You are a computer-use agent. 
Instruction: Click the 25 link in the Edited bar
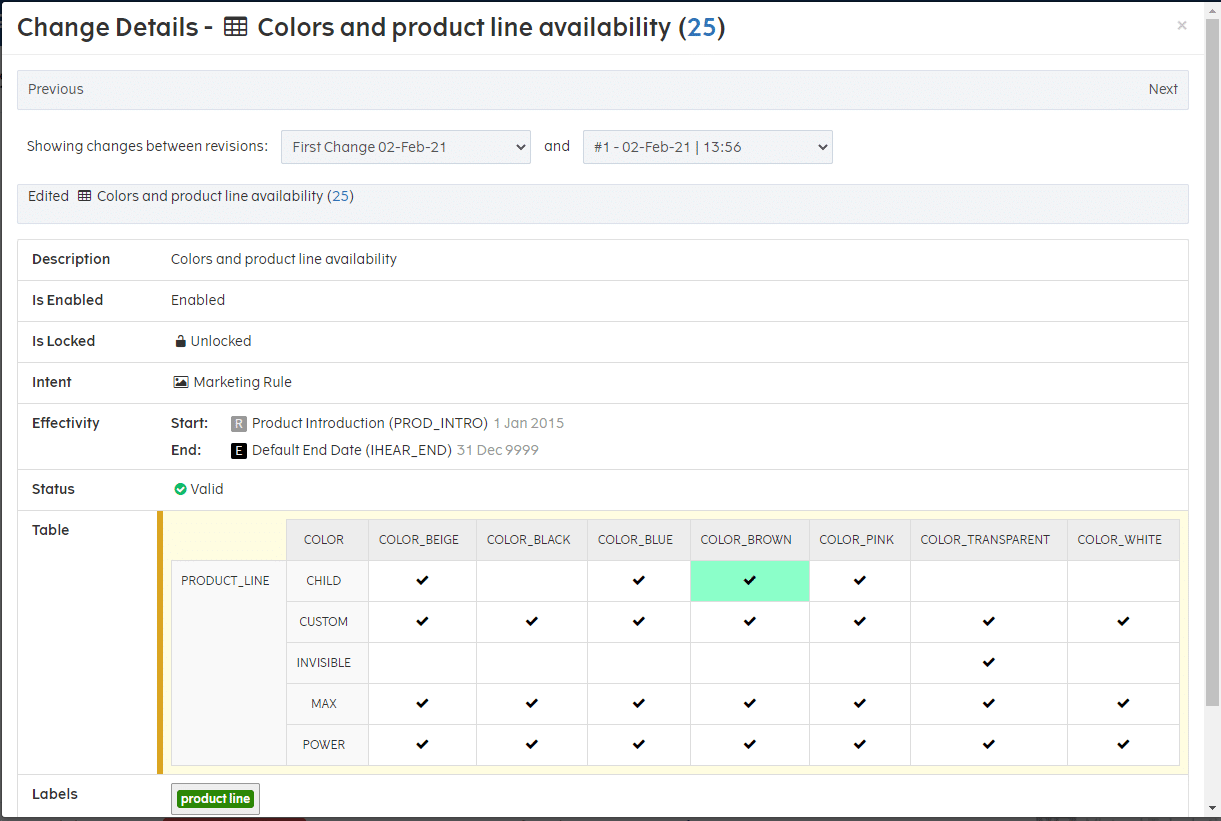[x=341, y=197]
